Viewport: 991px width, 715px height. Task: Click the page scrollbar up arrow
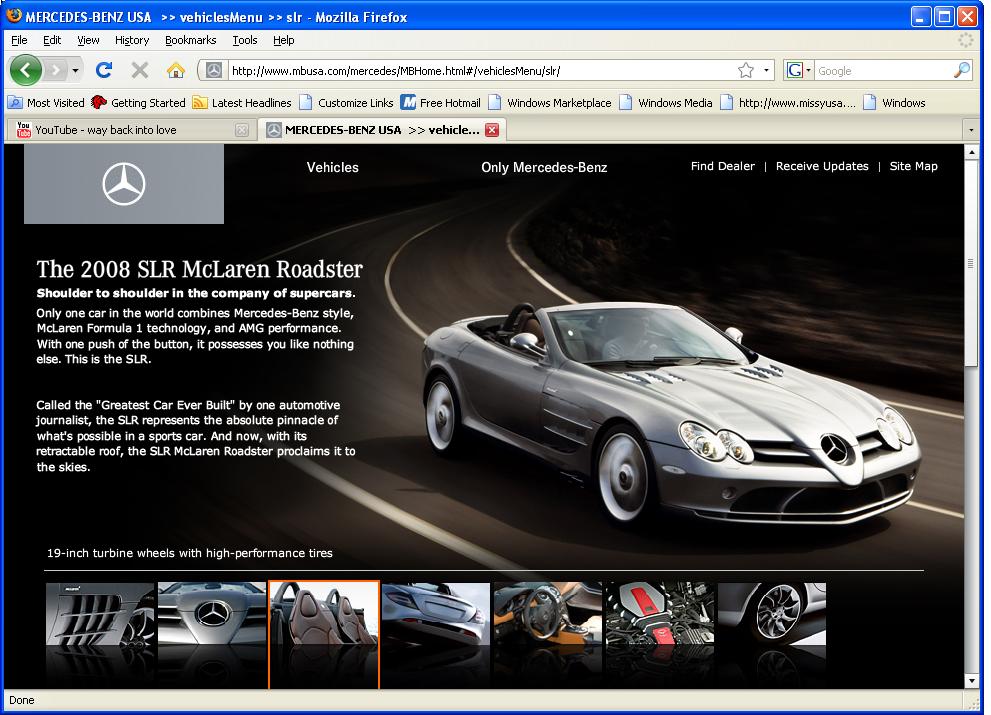click(x=971, y=152)
